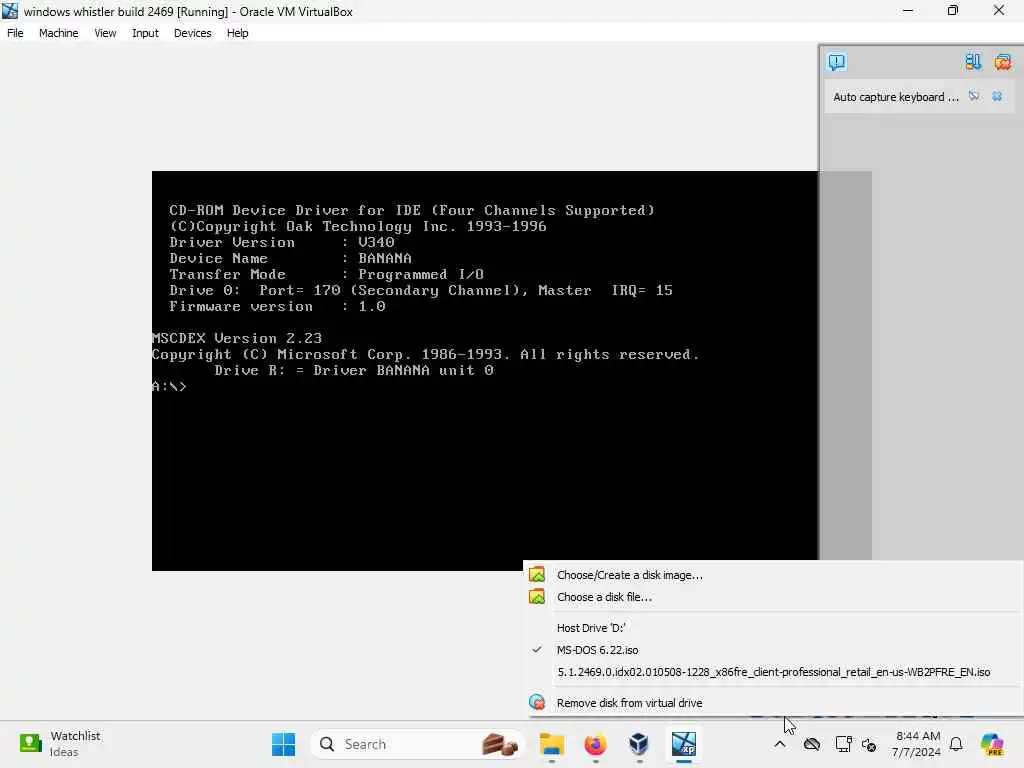This screenshot has width=1024, height=768.
Task: Open the File menu
Action: coord(15,33)
